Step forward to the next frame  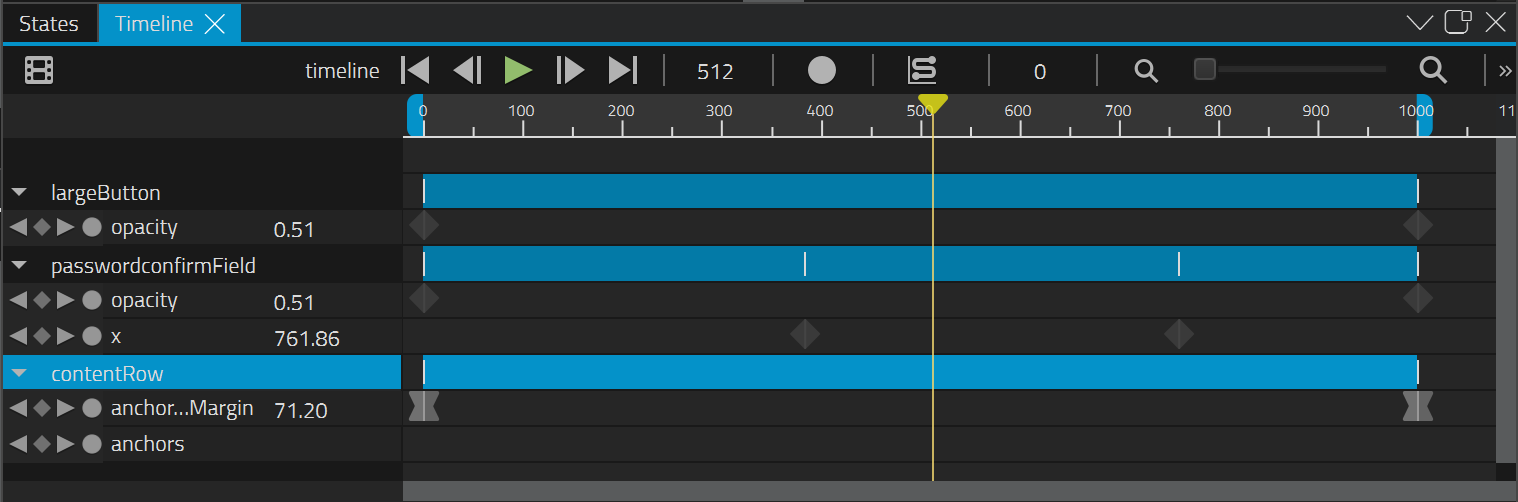pyautogui.click(x=570, y=70)
